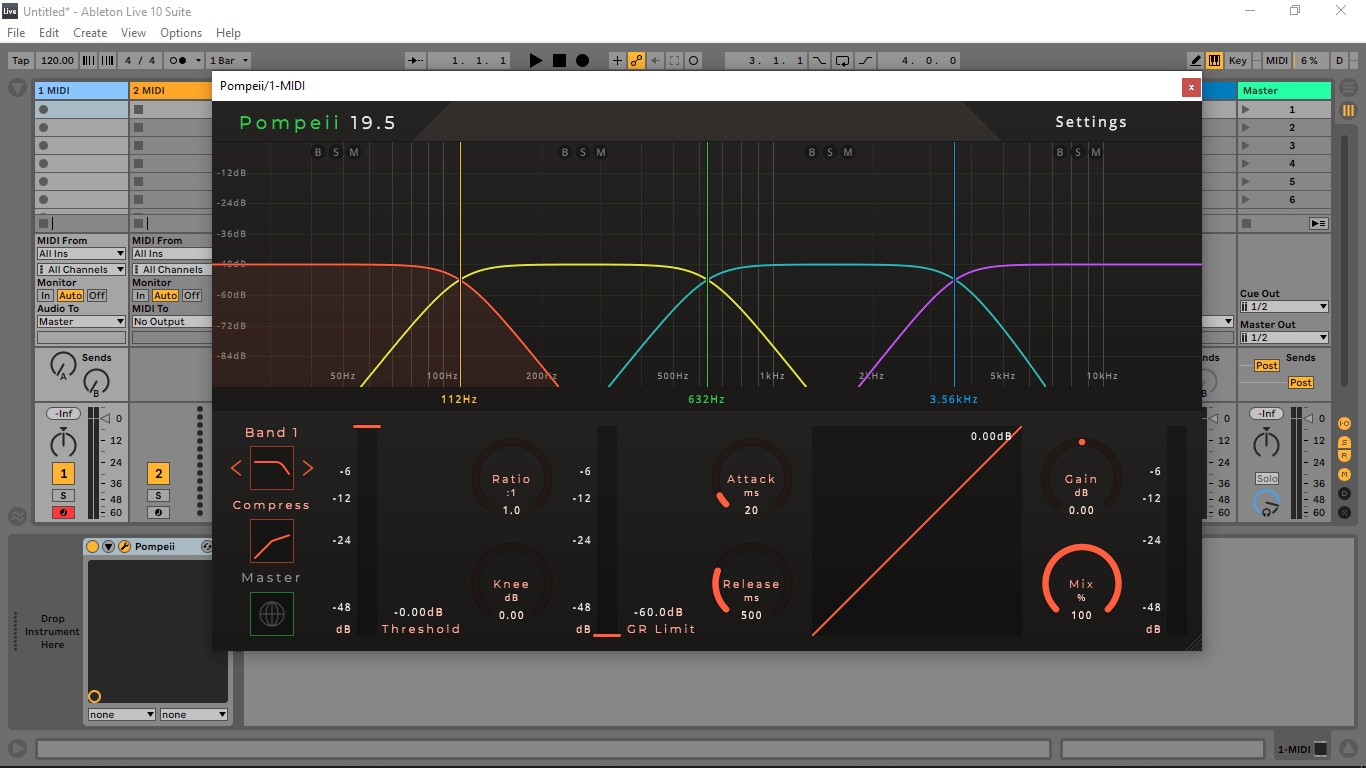Open the Create menu

(x=90, y=33)
